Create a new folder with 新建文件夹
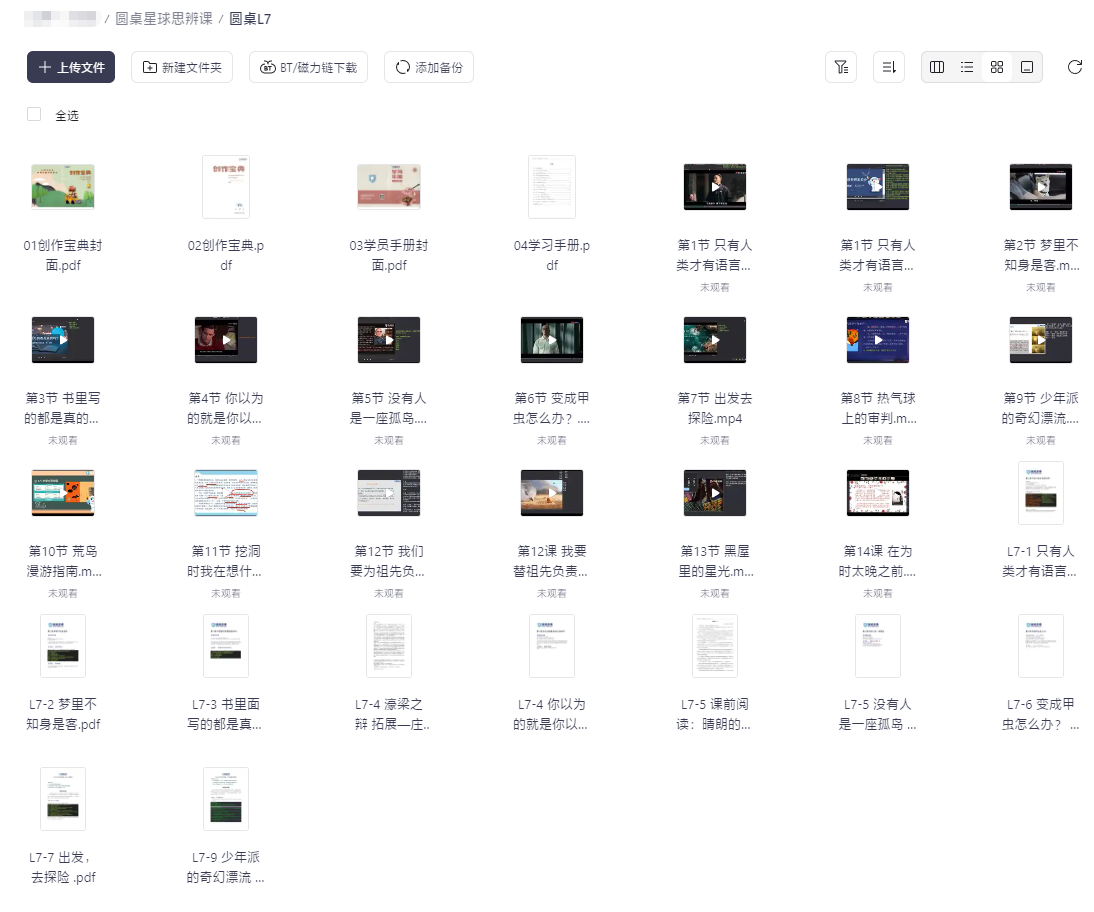Screen dimensions: 1094x912 coord(182,67)
